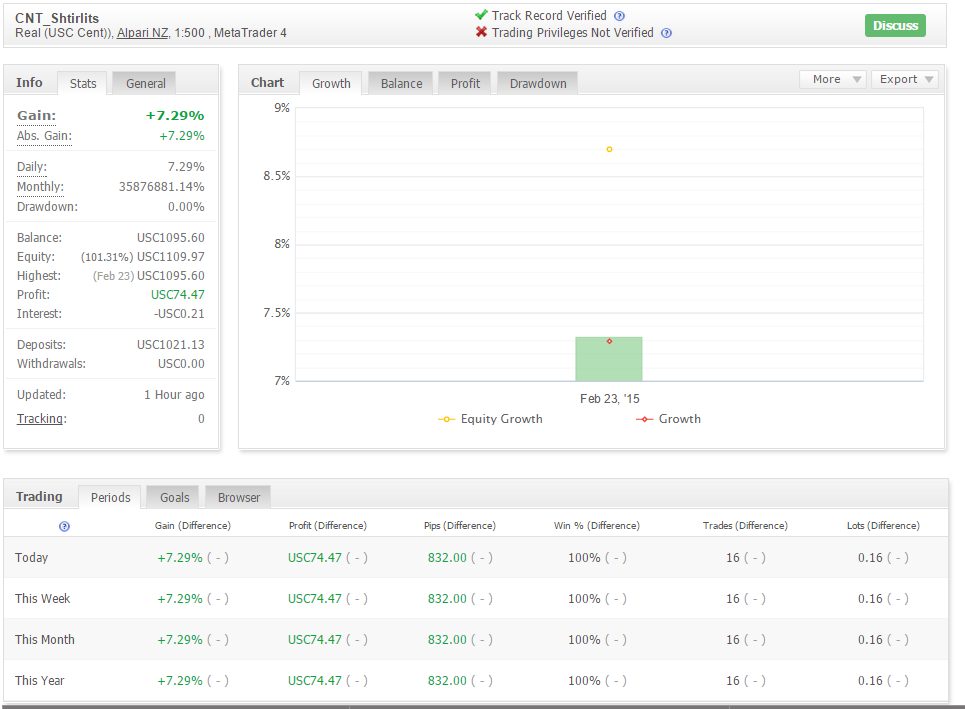Toggle the Equity Growth legend series

[x=491, y=419]
